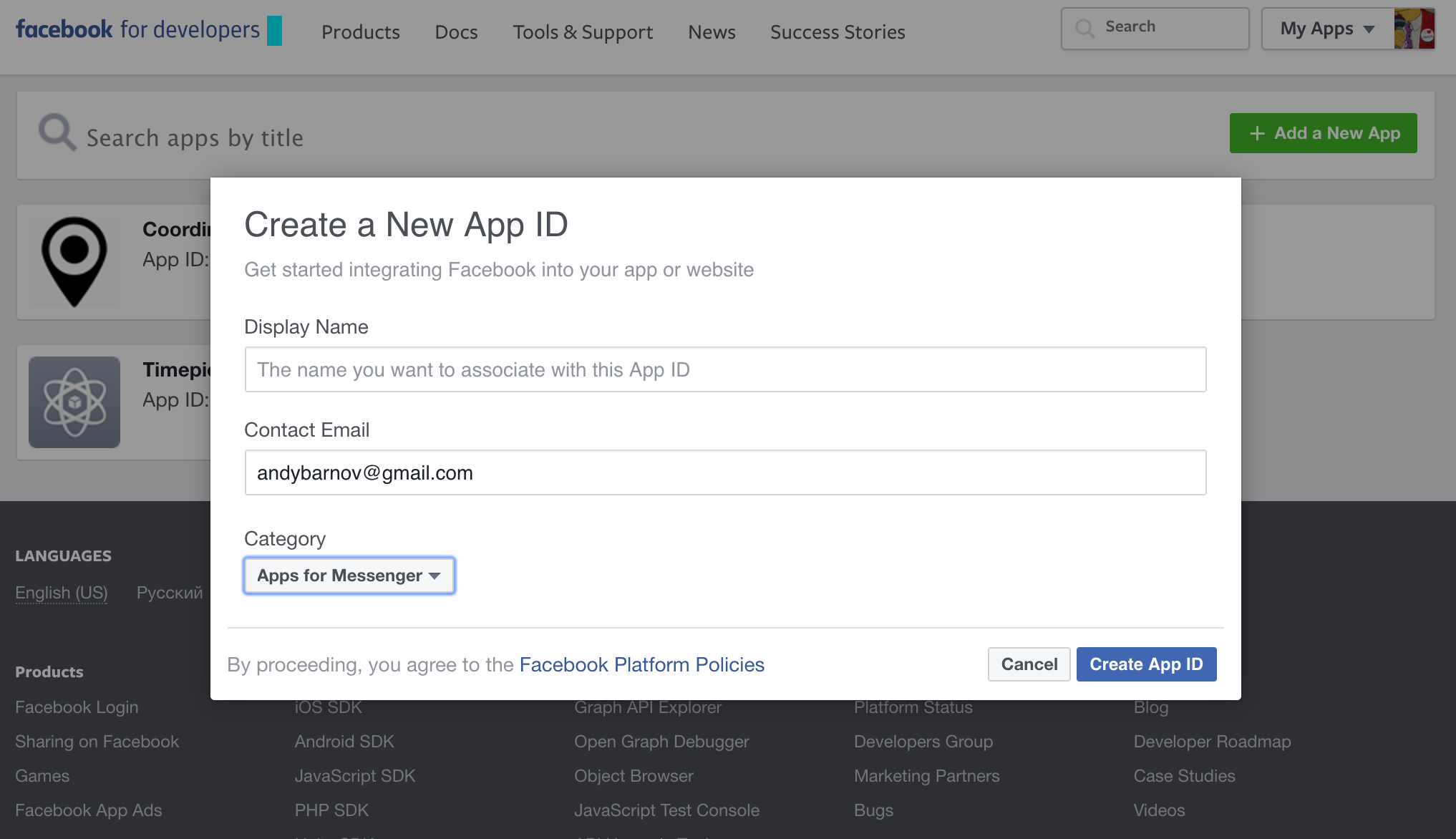Click the user profile avatar picture

pos(1414,29)
